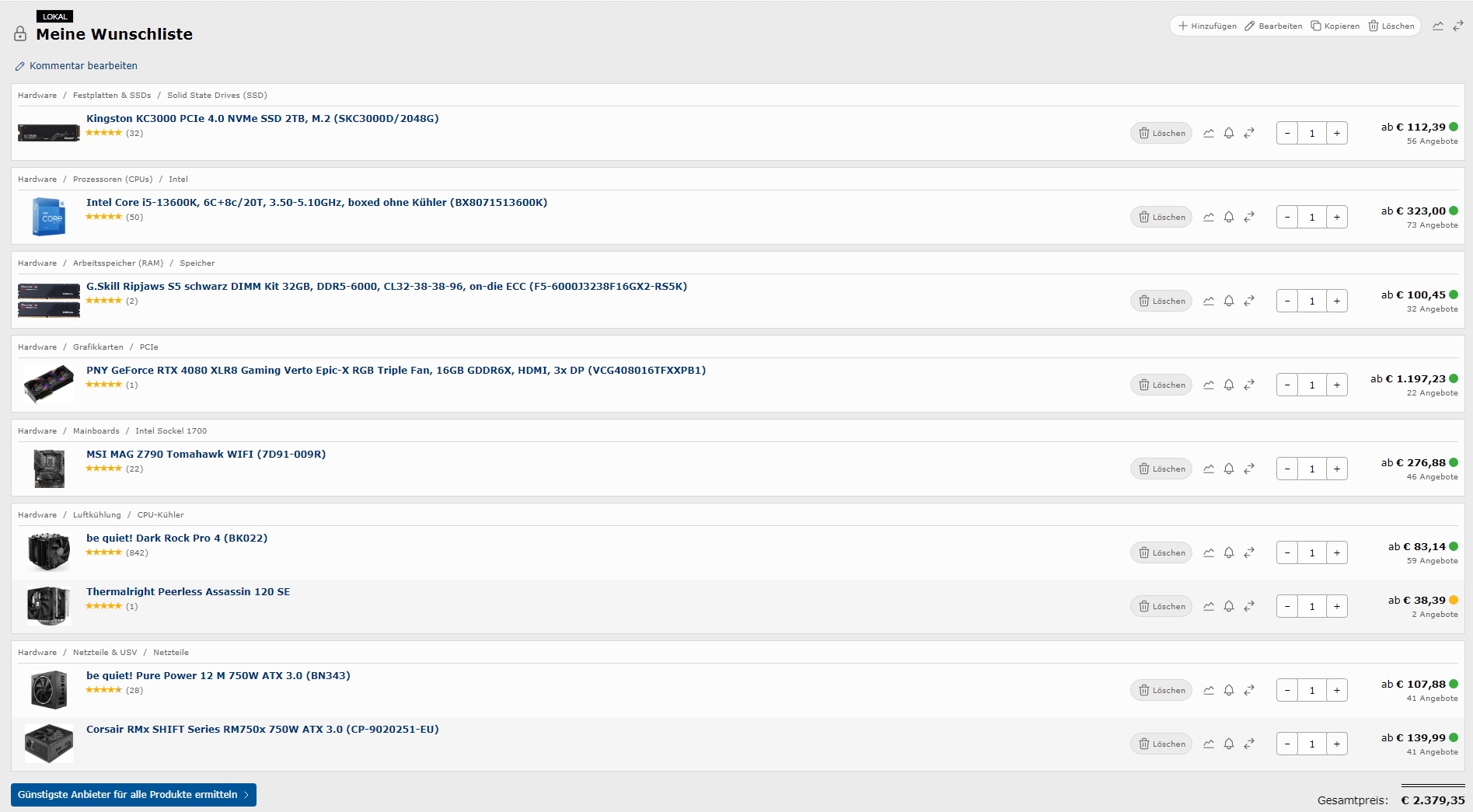1473x812 pixels.
Task: Click move arrows icon for G.Skill Ripjaws S5
Action: [x=1249, y=301]
